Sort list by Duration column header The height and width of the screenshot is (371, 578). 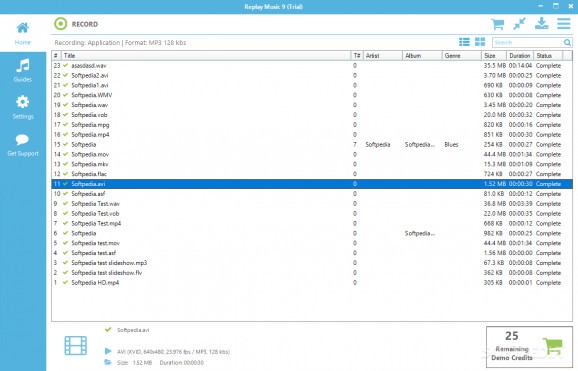click(x=520, y=56)
